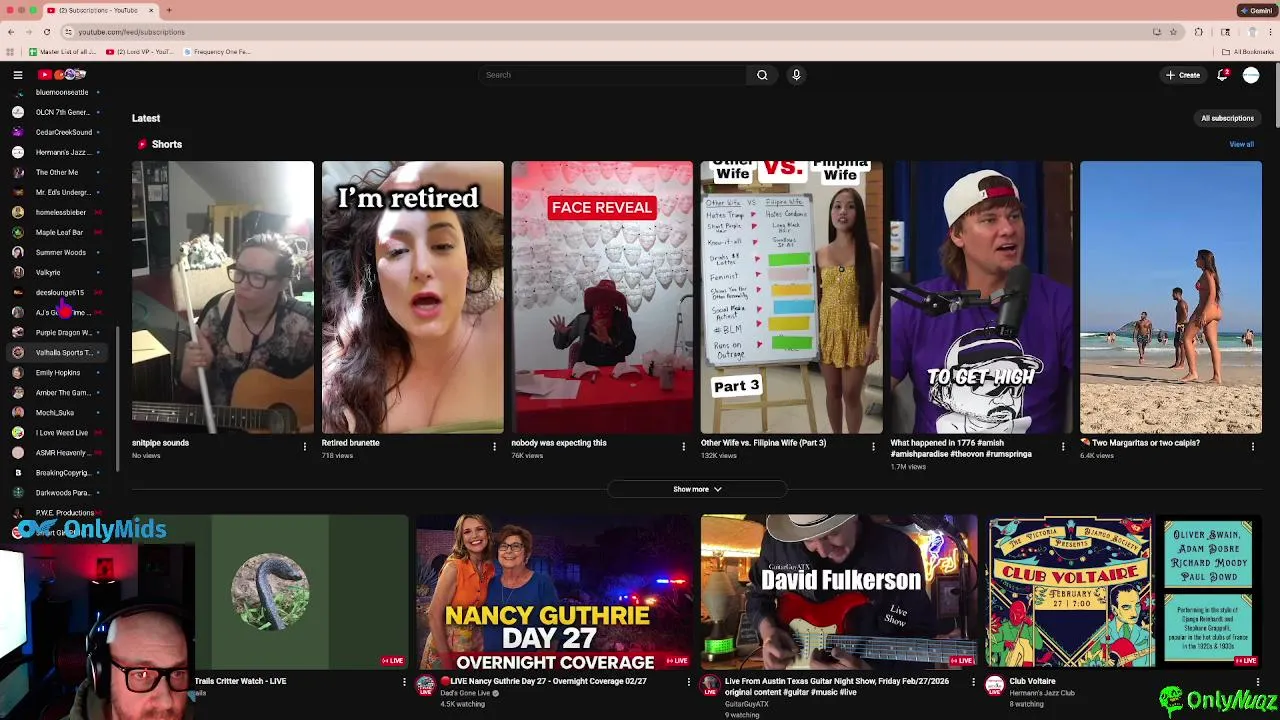The width and height of the screenshot is (1280, 720).
Task: Open options for 'What happened in 1776' short
Action: (1063, 447)
